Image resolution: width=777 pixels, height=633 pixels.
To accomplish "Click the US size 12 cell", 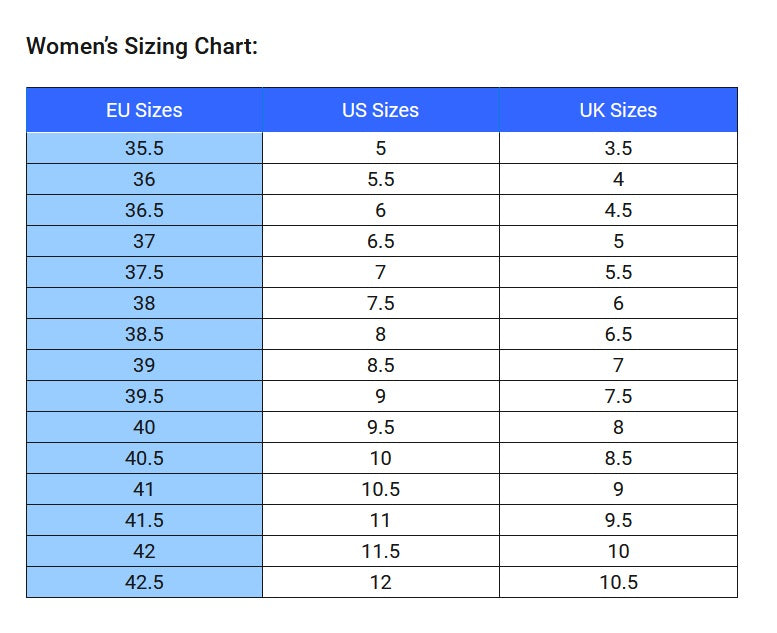I will [x=380, y=582].
